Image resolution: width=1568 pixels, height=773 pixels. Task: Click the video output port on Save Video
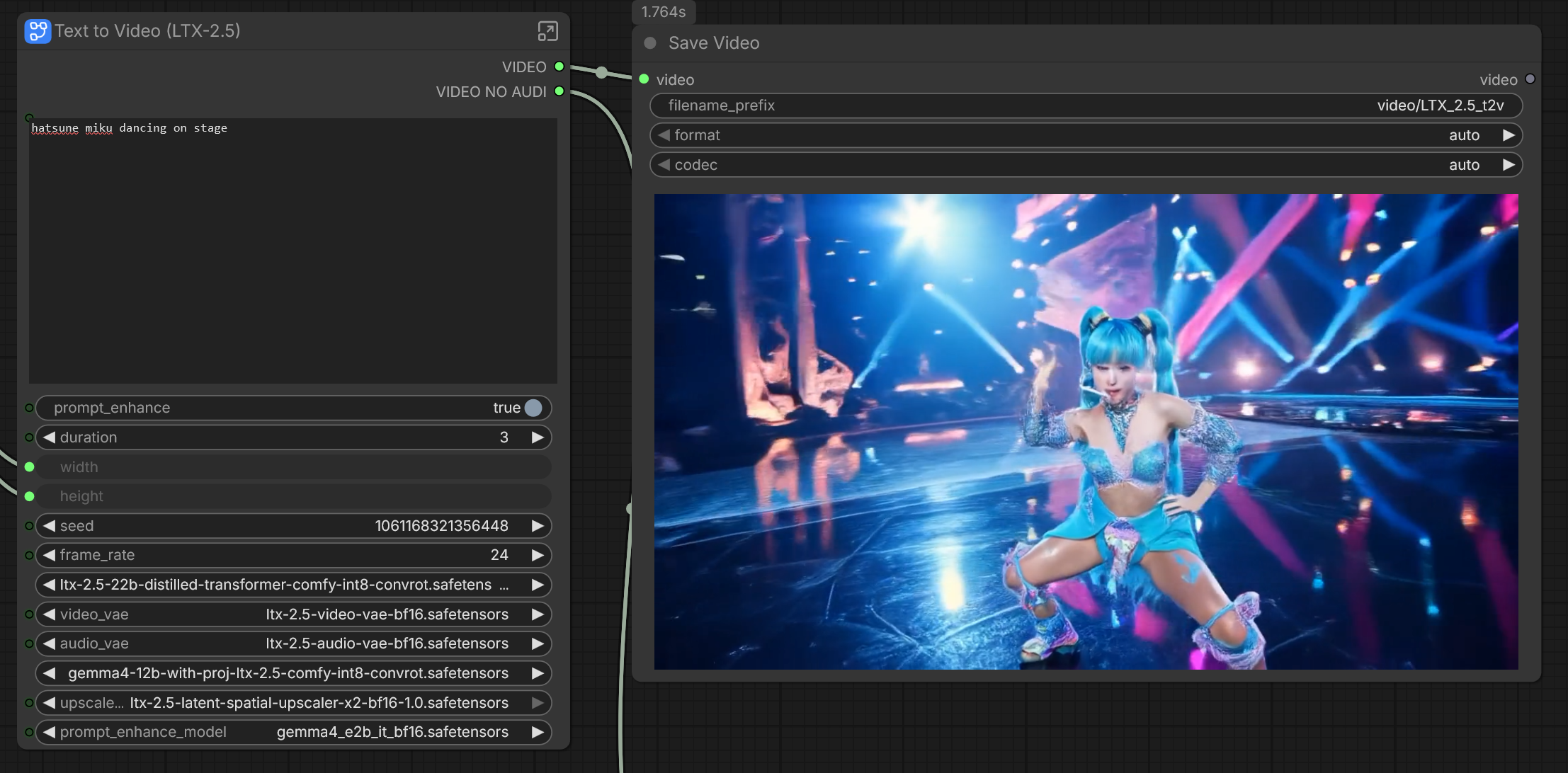pyautogui.click(x=1530, y=79)
